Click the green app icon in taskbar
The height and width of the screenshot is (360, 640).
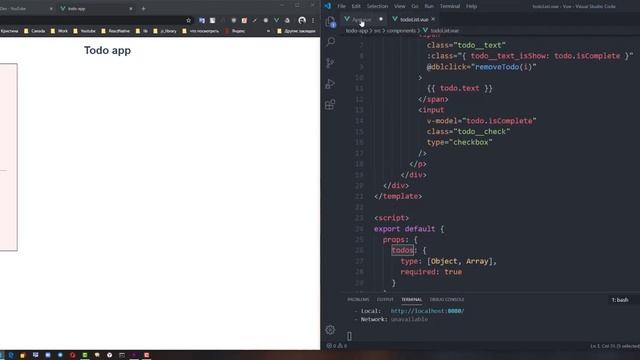pyautogui.click(x=85, y=355)
